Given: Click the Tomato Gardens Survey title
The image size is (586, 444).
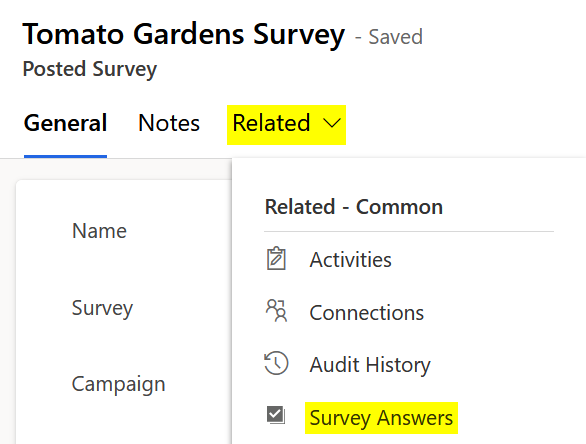Looking at the screenshot, I should (x=183, y=35).
